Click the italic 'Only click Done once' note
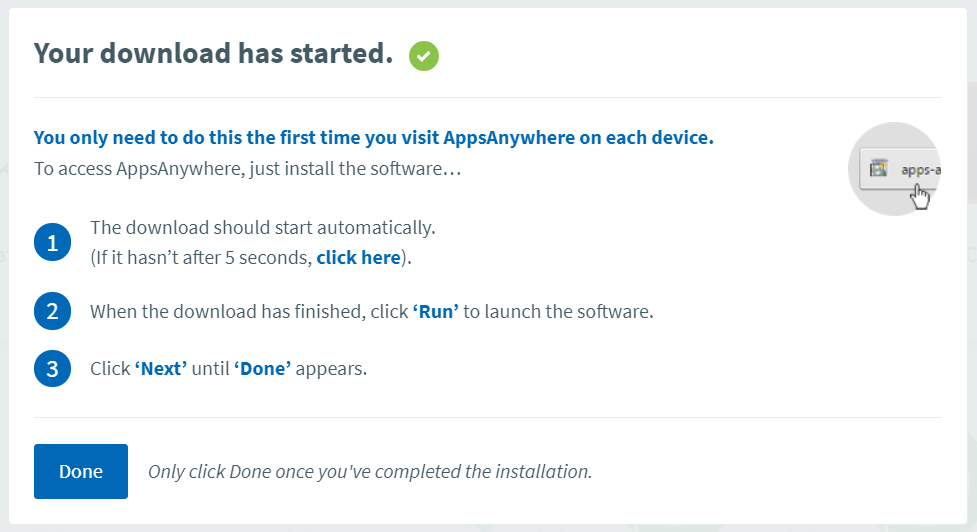Viewport: 977px width, 532px height. coord(370,471)
